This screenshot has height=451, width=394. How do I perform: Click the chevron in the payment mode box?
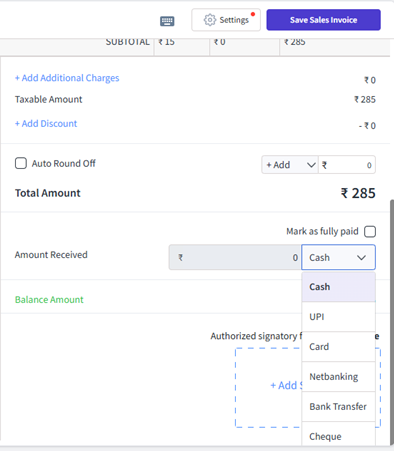[361, 257]
